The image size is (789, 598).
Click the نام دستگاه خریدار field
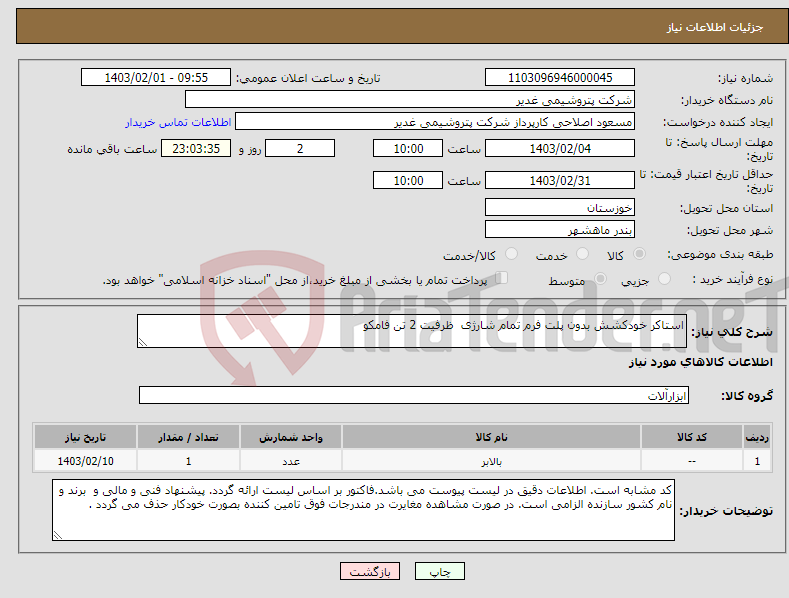coord(410,100)
